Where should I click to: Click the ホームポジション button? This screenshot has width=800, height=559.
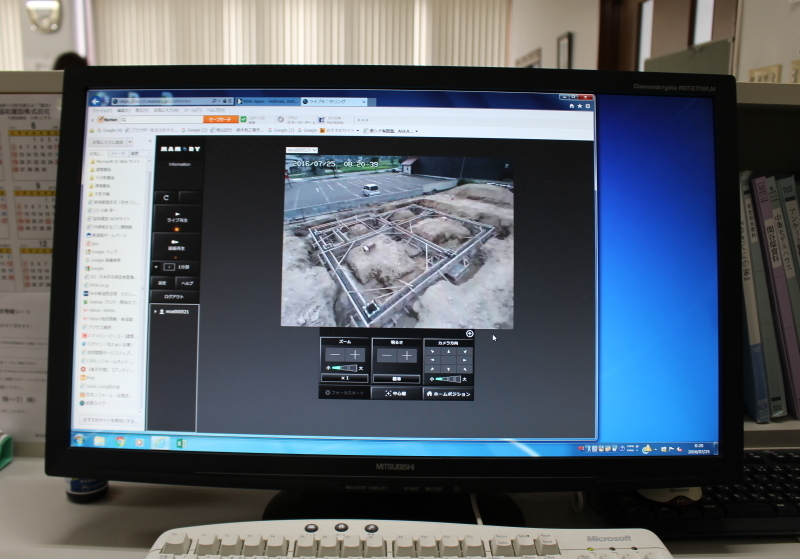click(448, 393)
